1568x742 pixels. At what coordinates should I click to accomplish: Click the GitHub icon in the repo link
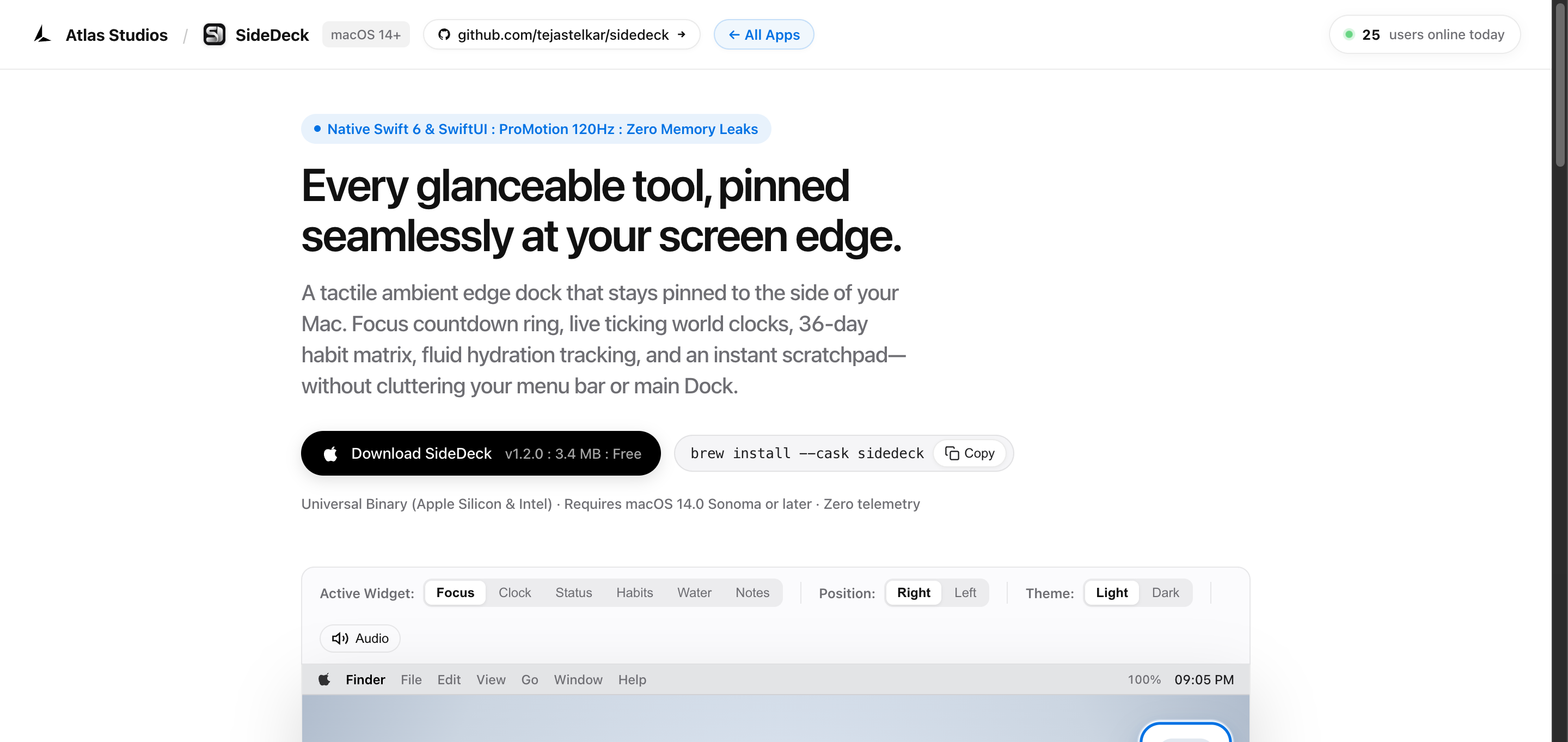(x=444, y=35)
